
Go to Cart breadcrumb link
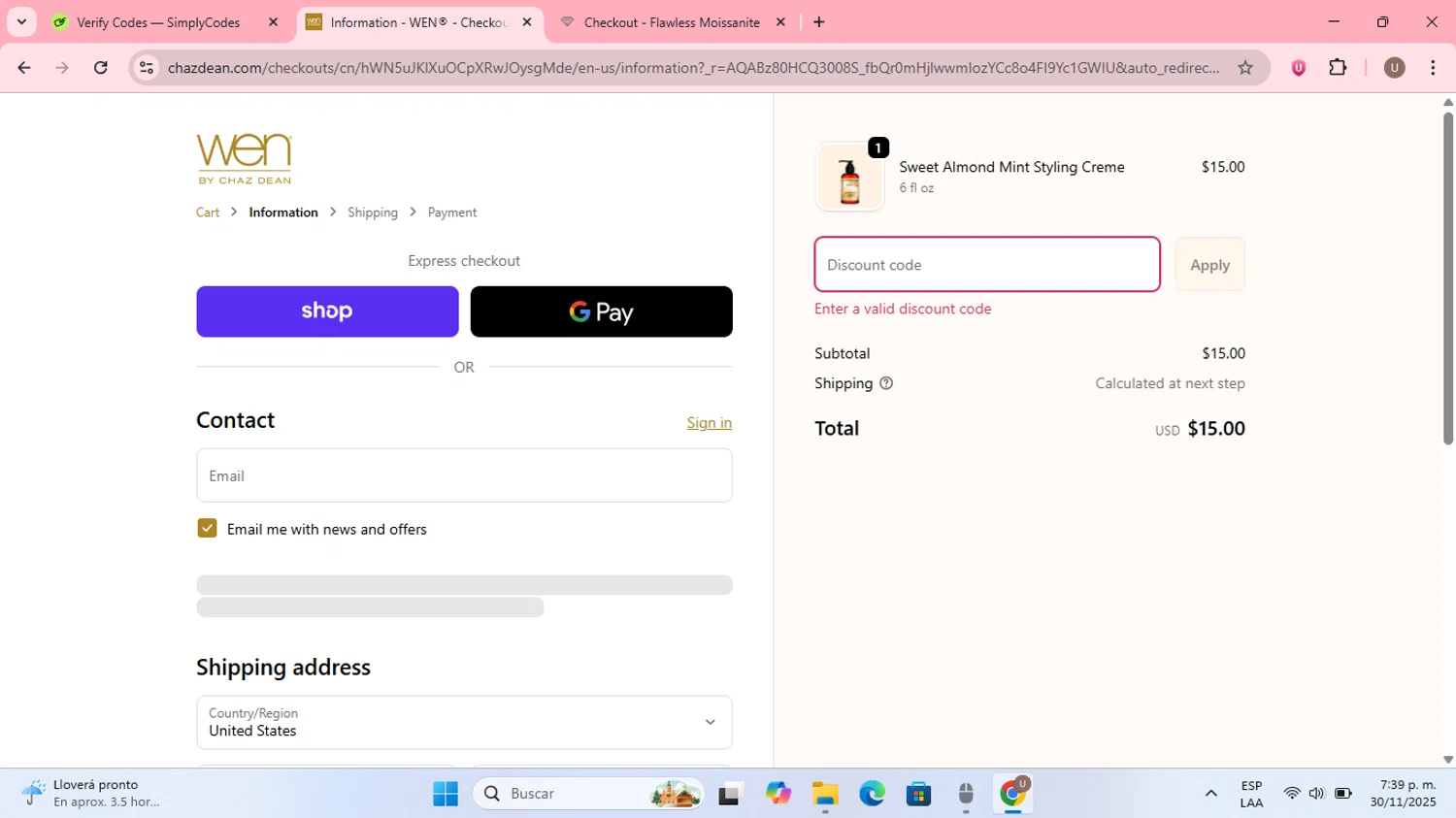coord(208,213)
